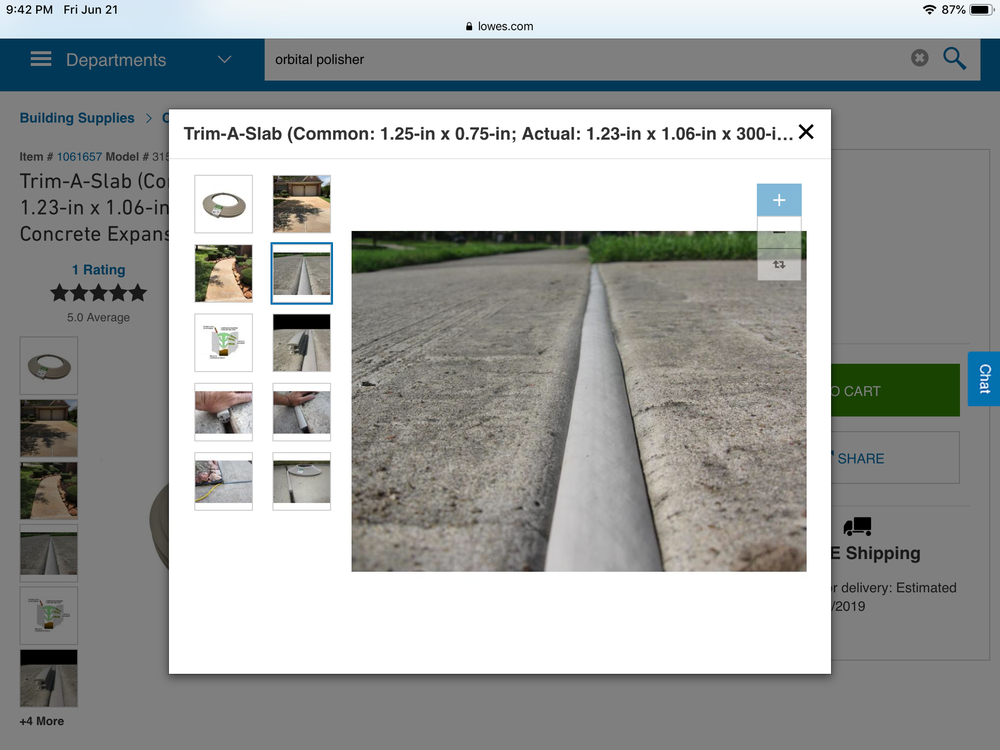Click the driveway thumbnail on background page

(x=48, y=428)
